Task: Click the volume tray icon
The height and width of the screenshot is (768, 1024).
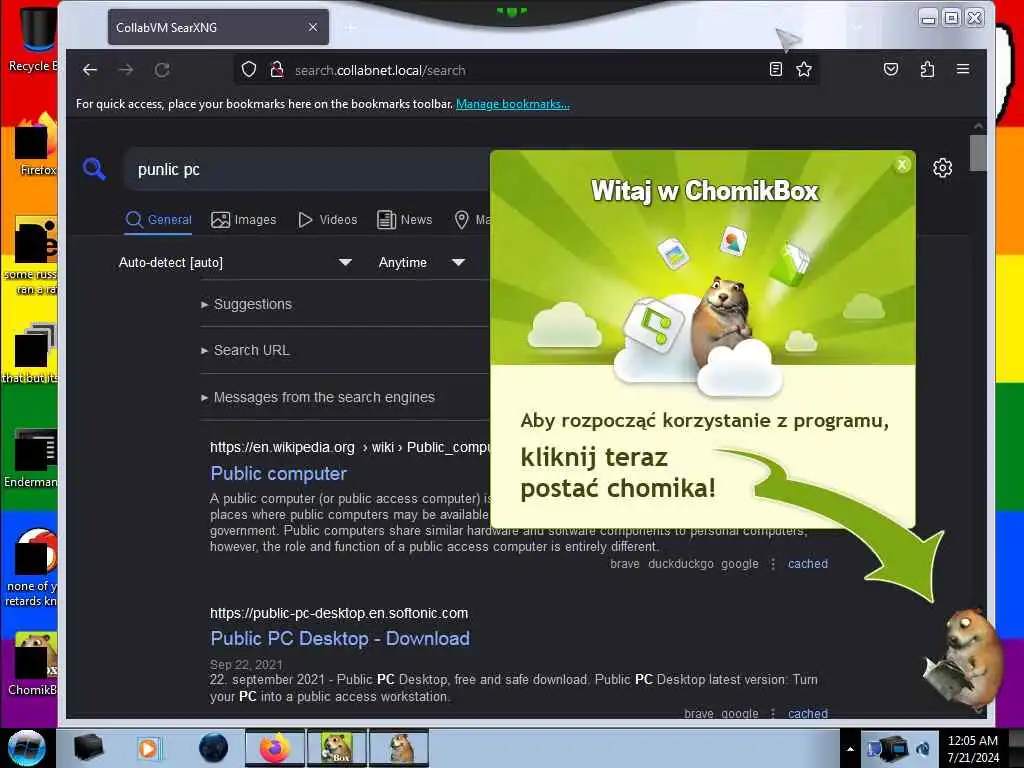Action: (x=923, y=749)
